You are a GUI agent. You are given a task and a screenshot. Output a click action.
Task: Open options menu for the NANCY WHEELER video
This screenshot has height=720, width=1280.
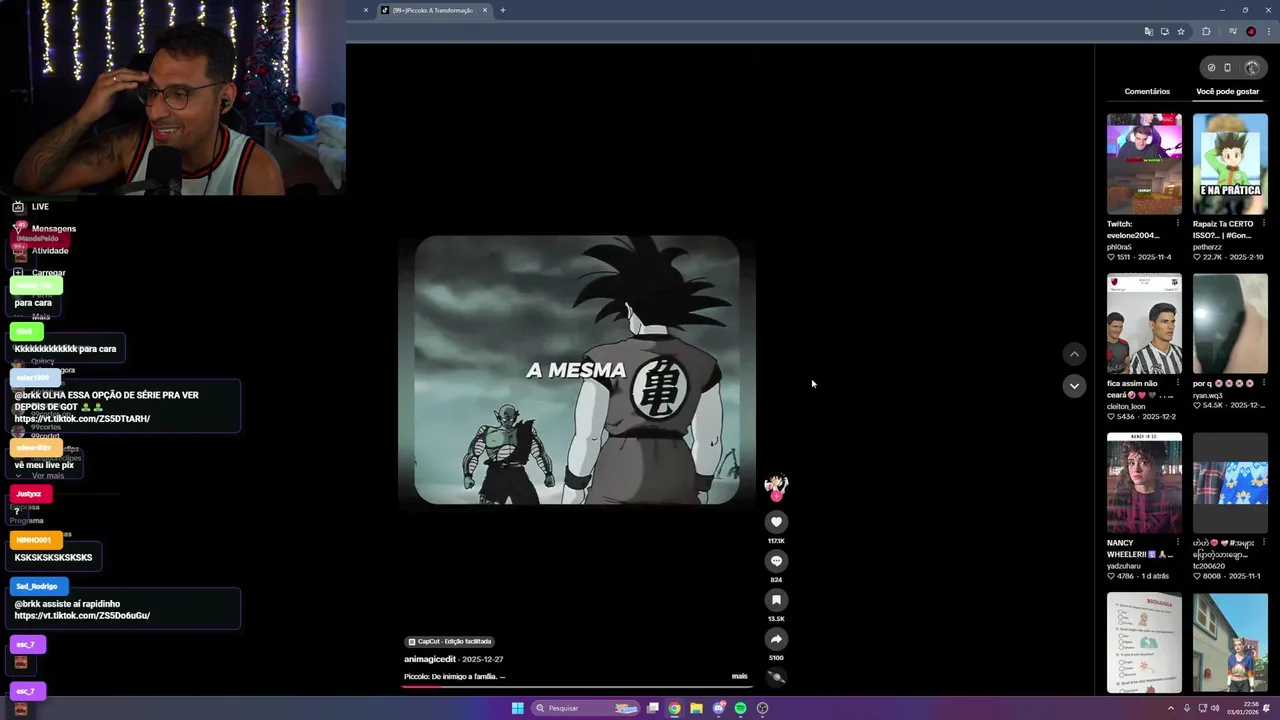[x=1177, y=543]
